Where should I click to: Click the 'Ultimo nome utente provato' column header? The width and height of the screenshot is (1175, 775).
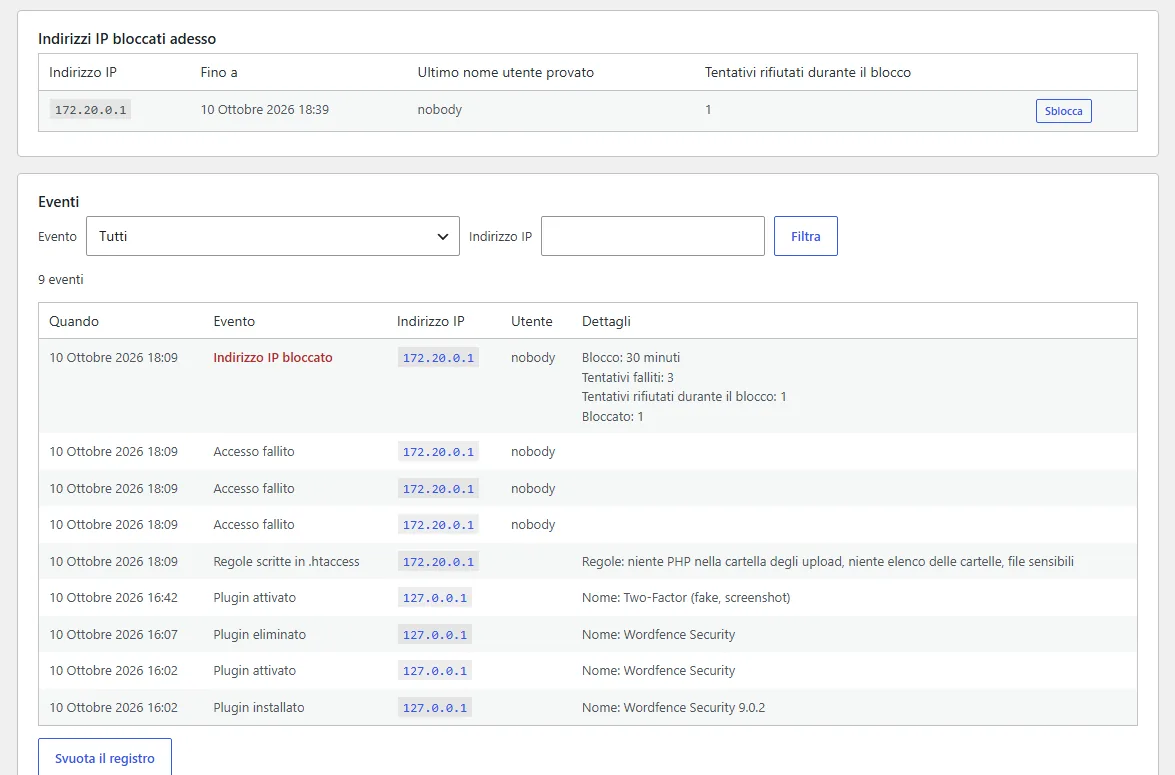point(506,72)
